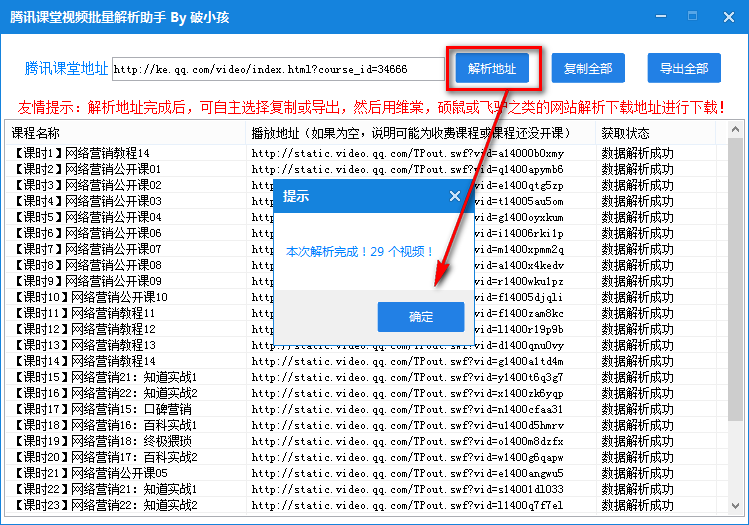Click URL ending vid=u1400d5hmrv
This screenshot has width=749, height=525.
[x=407, y=426]
